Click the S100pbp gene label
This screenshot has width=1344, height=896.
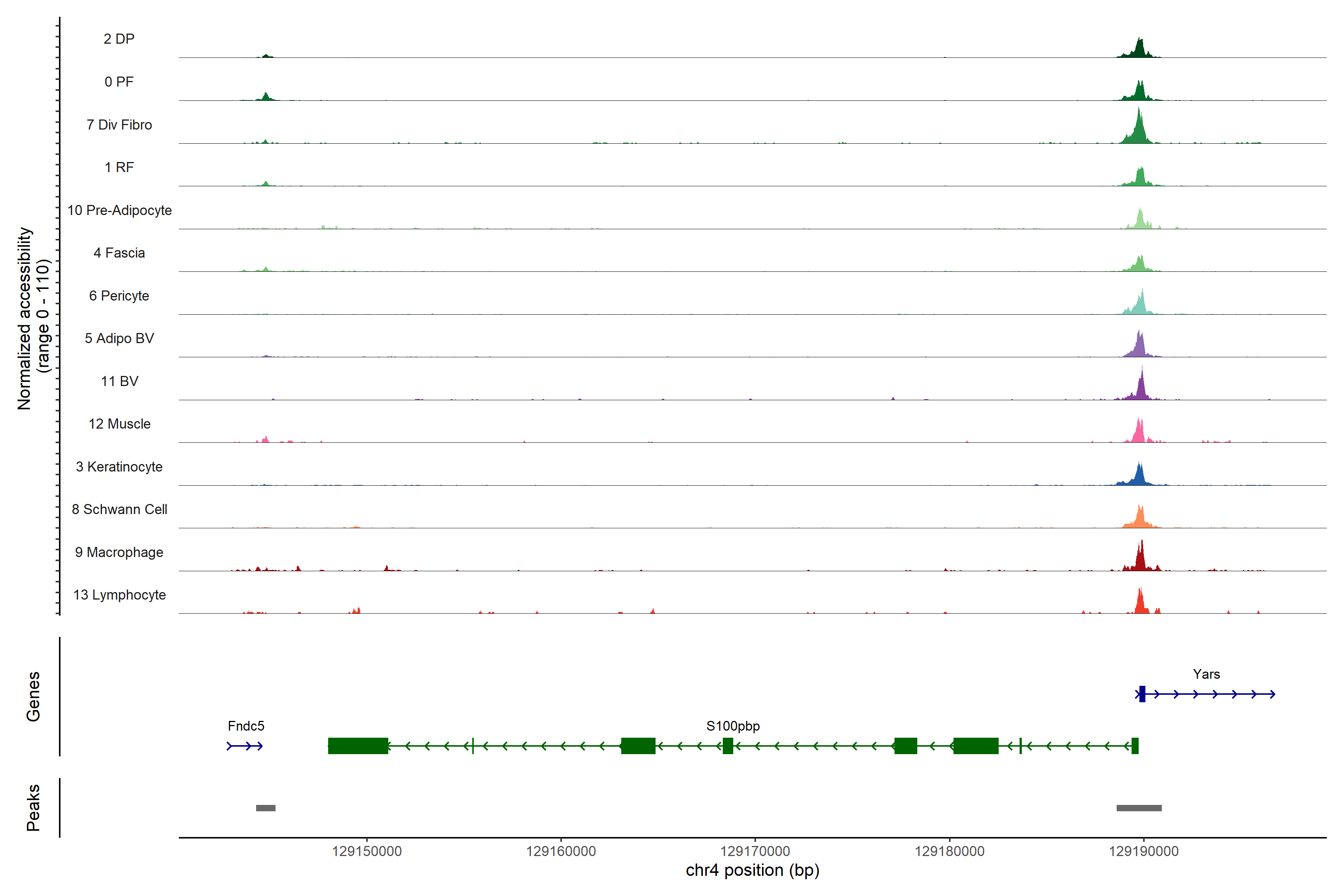coord(732,726)
